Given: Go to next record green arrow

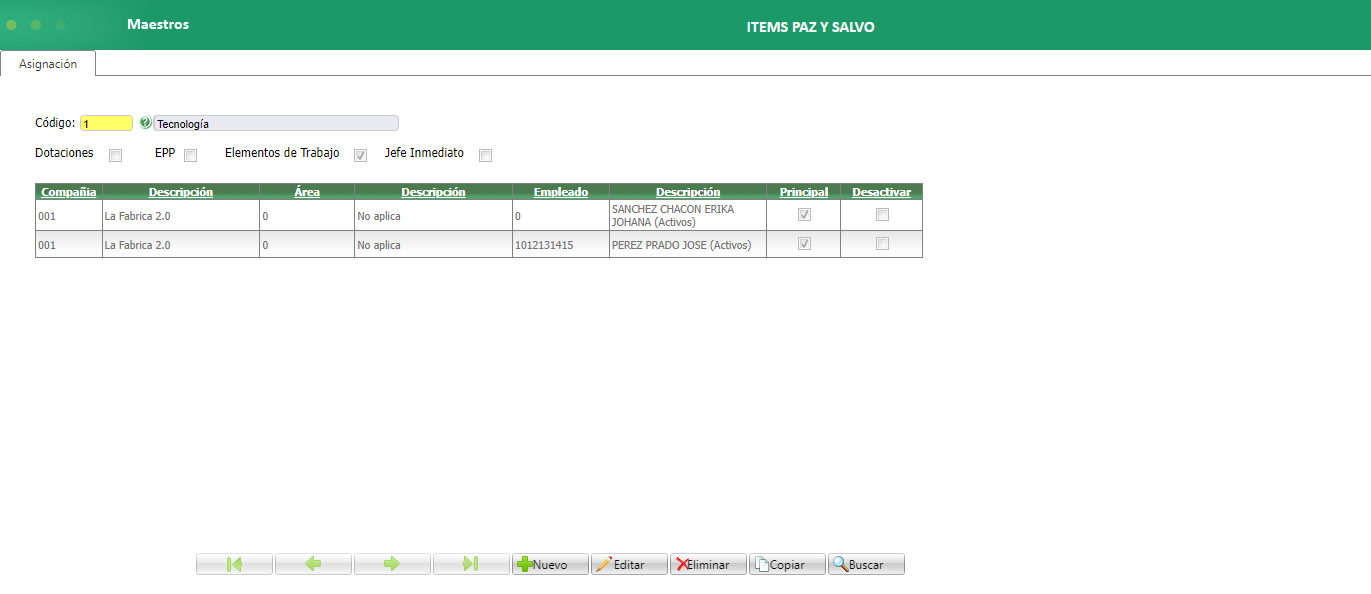Looking at the screenshot, I should coord(392,564).
